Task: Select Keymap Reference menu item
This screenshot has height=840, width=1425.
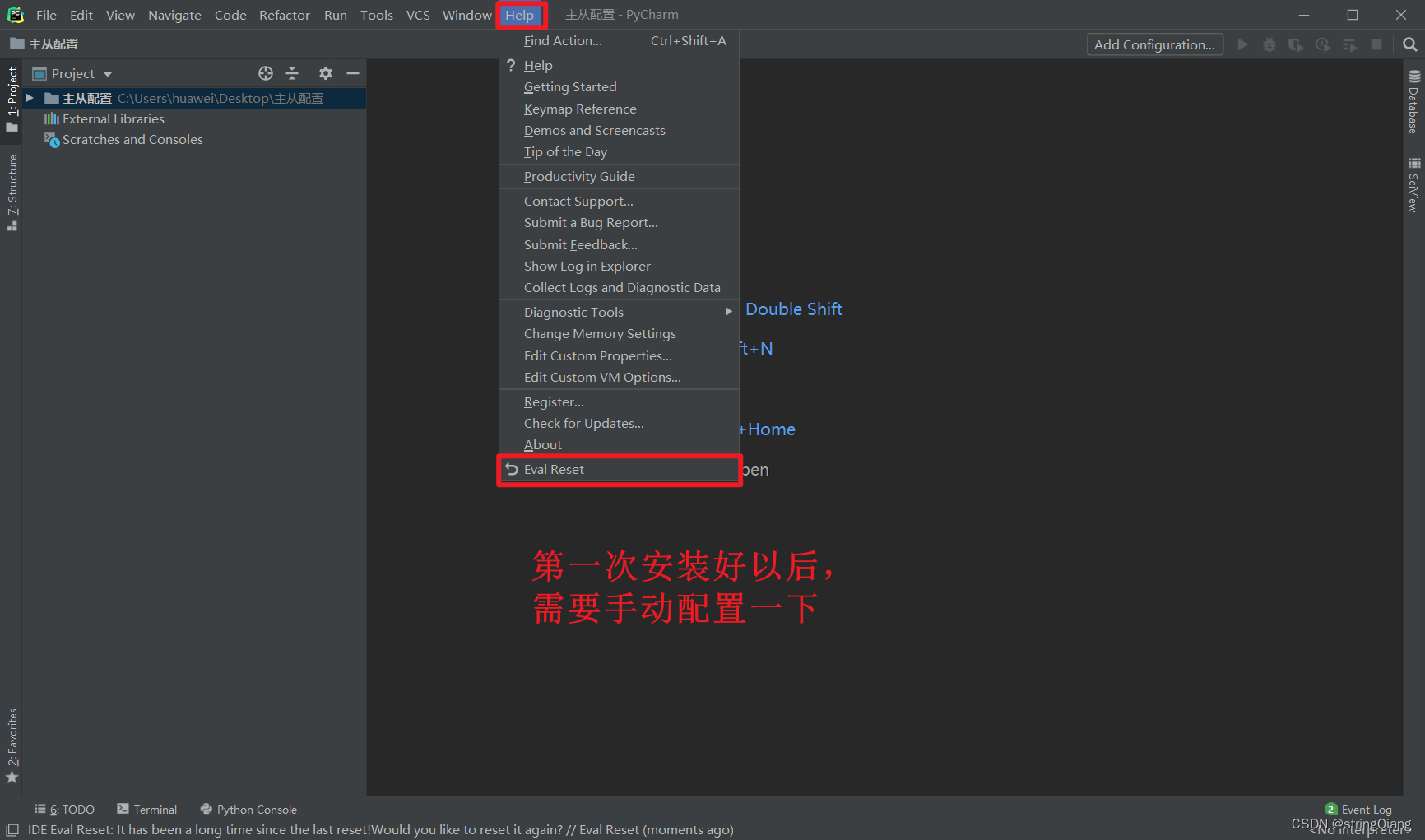Action: (619, 109)
